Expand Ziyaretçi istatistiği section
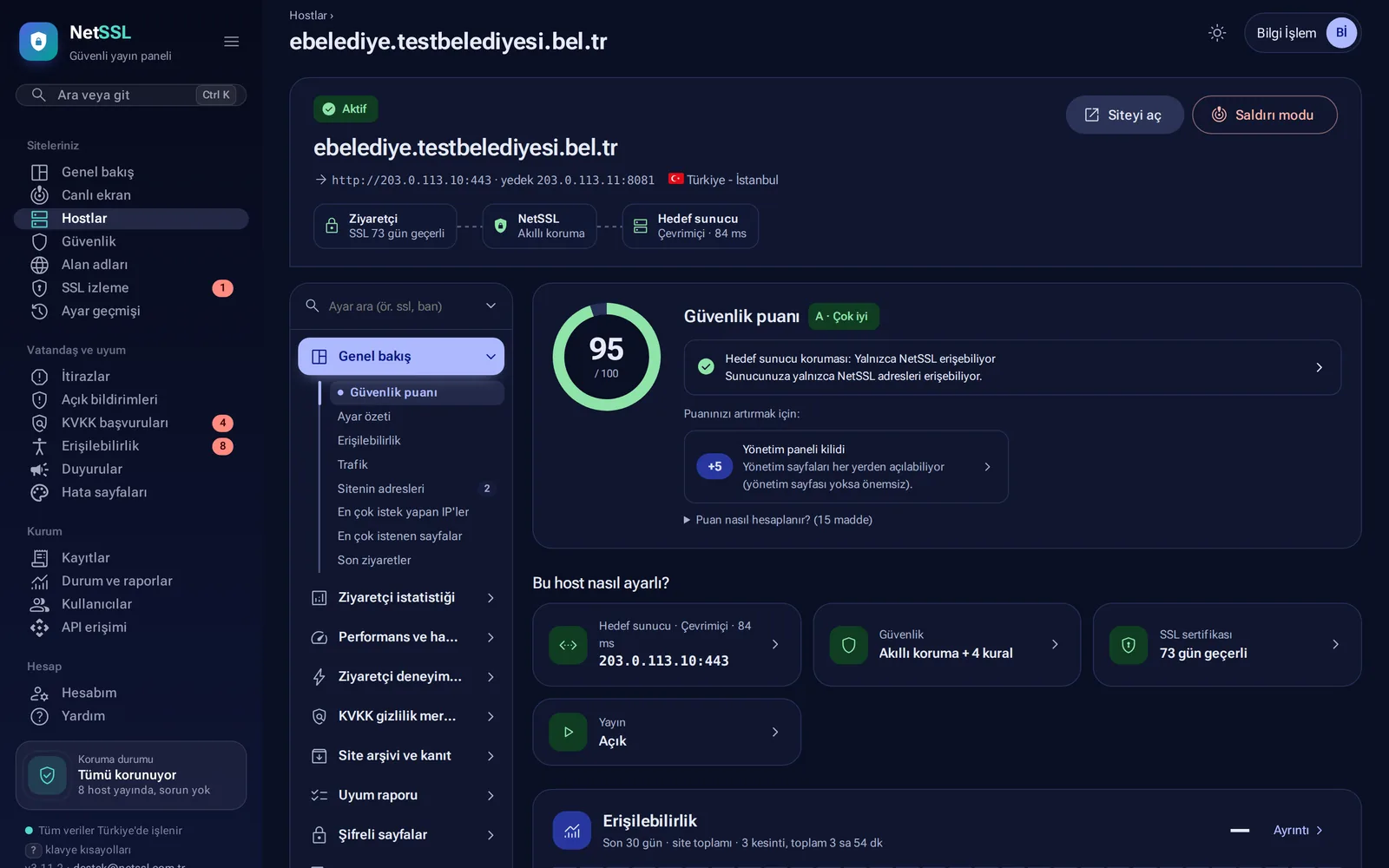This screenshot has height=868, width=1389. (401, 598)
